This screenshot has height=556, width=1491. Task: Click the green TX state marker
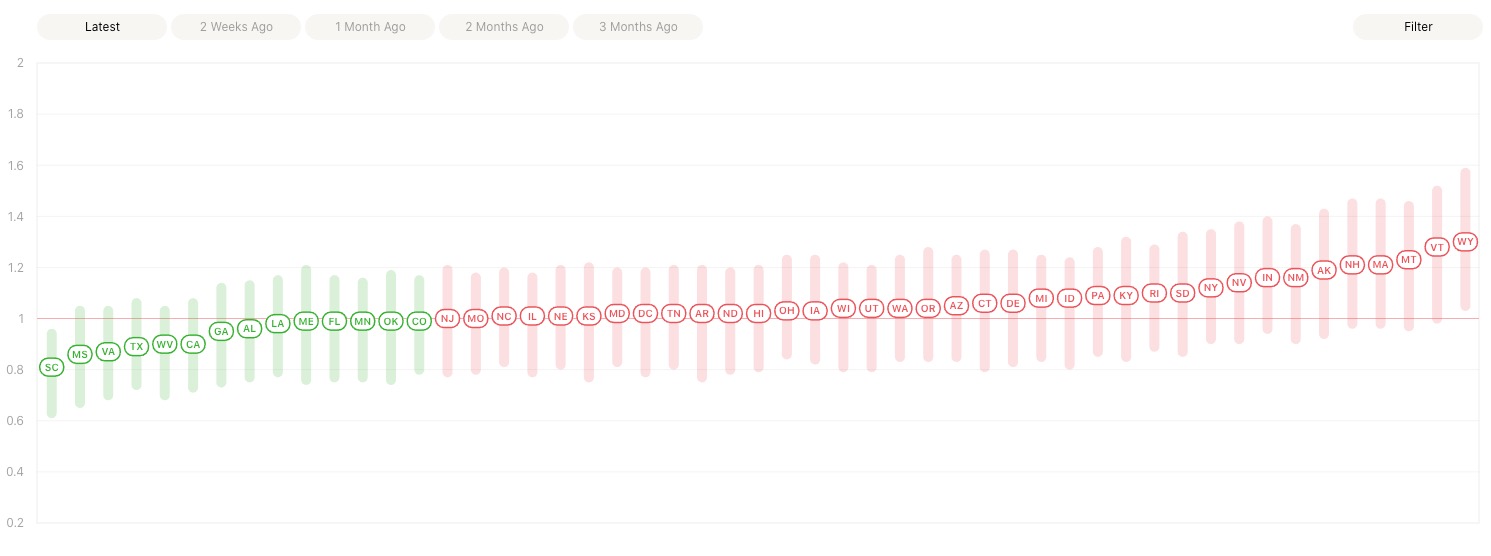[137, 346]
